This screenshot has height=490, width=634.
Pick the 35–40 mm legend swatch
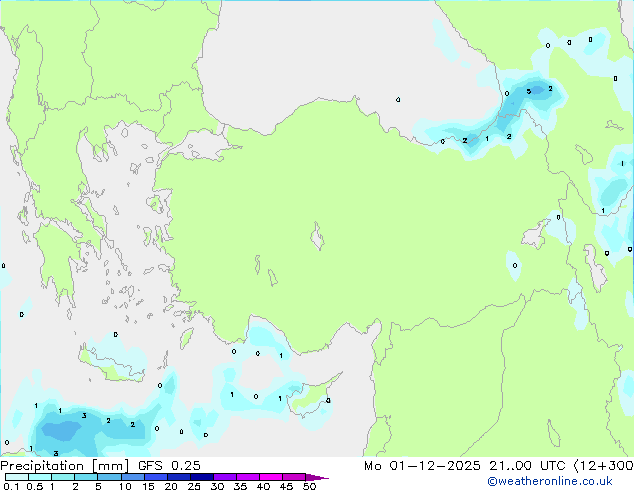[x=248, y=477]
